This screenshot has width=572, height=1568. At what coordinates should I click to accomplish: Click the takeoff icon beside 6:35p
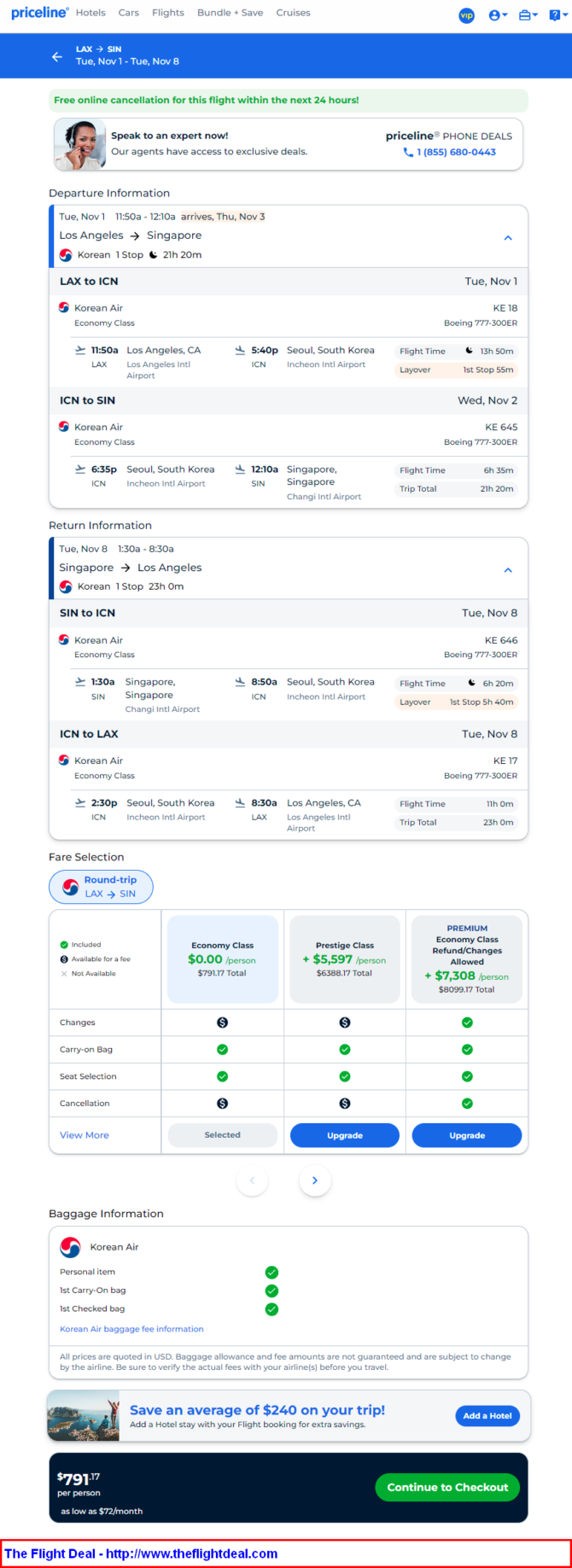pyautogui.click(x=80, y=469)
